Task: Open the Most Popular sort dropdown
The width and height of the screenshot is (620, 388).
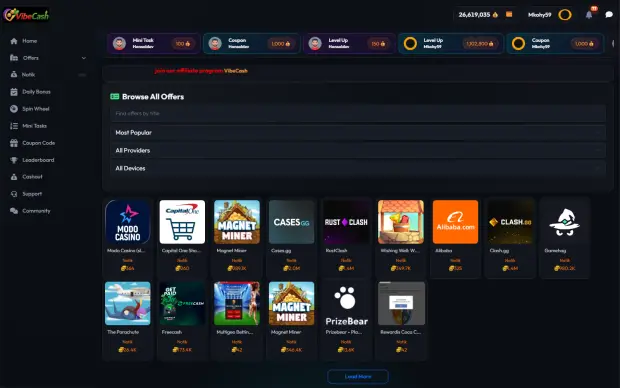Action: click(x=358, y=132)
